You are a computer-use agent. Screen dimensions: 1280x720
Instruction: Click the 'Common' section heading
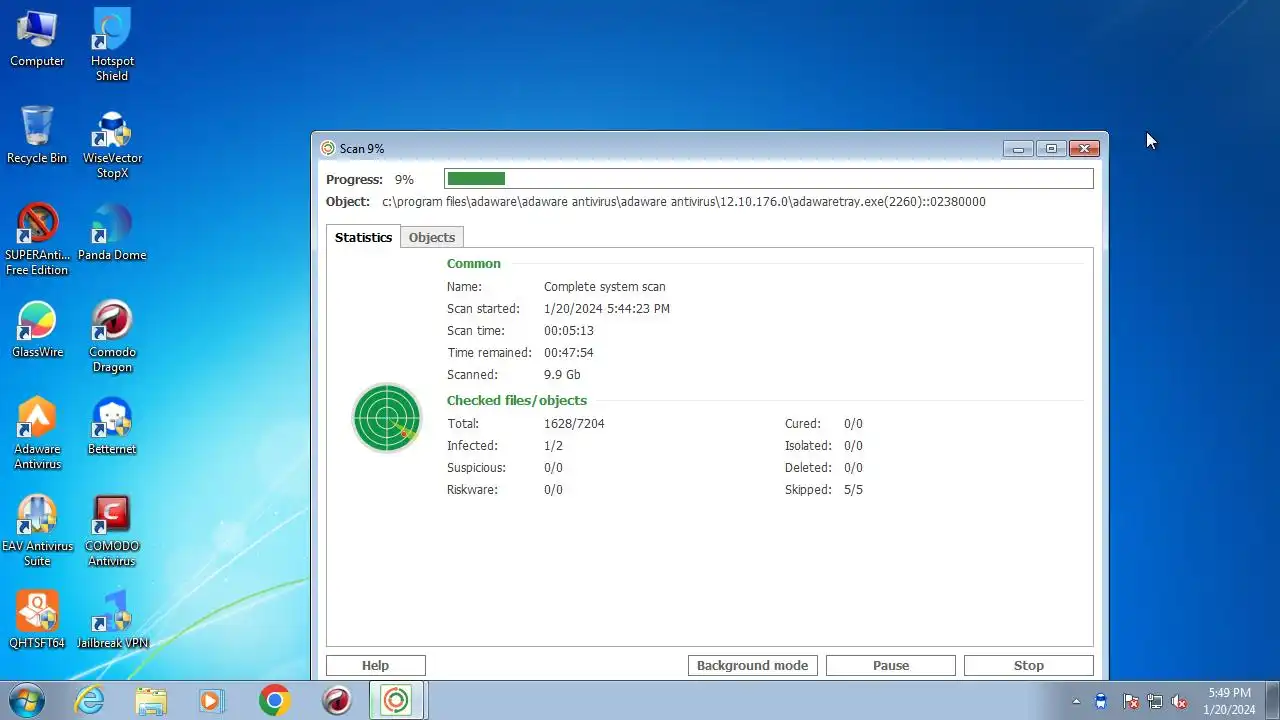[x=474, y=264]
